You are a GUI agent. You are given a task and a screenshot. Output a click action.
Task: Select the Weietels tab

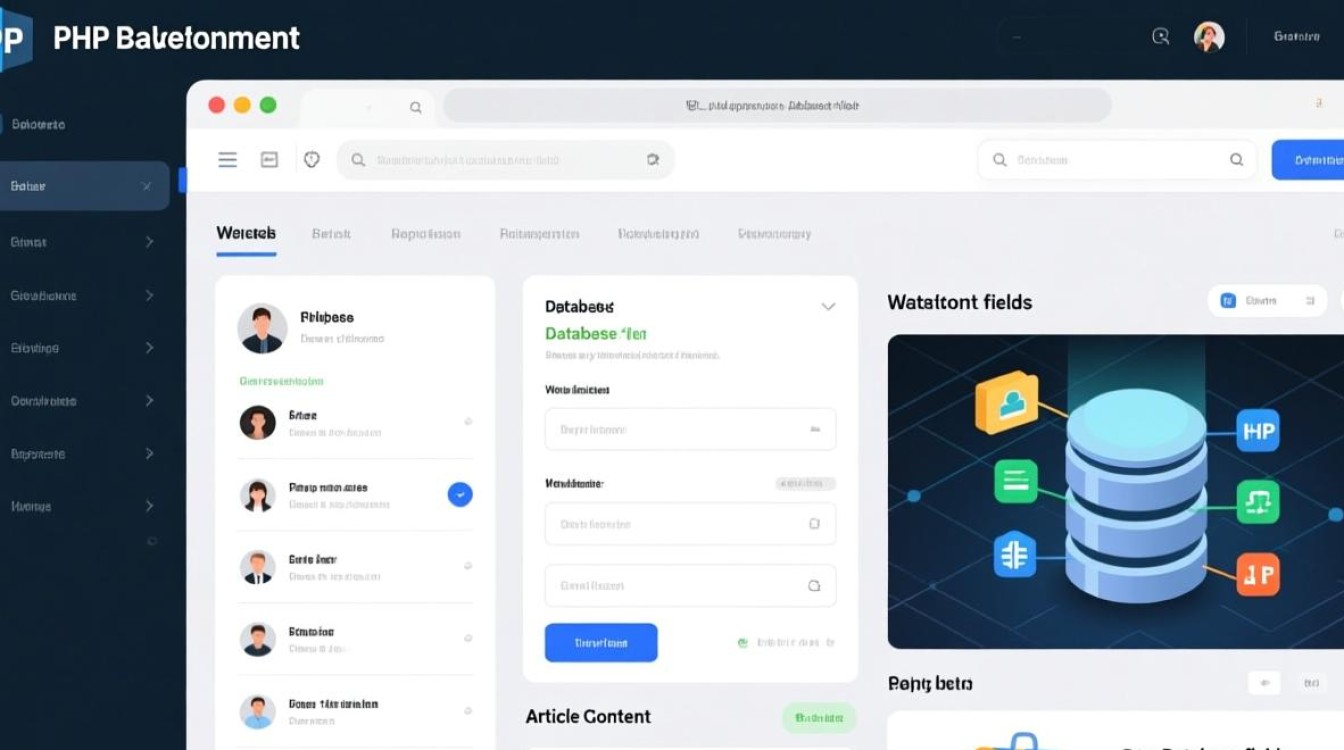point(246,234)
